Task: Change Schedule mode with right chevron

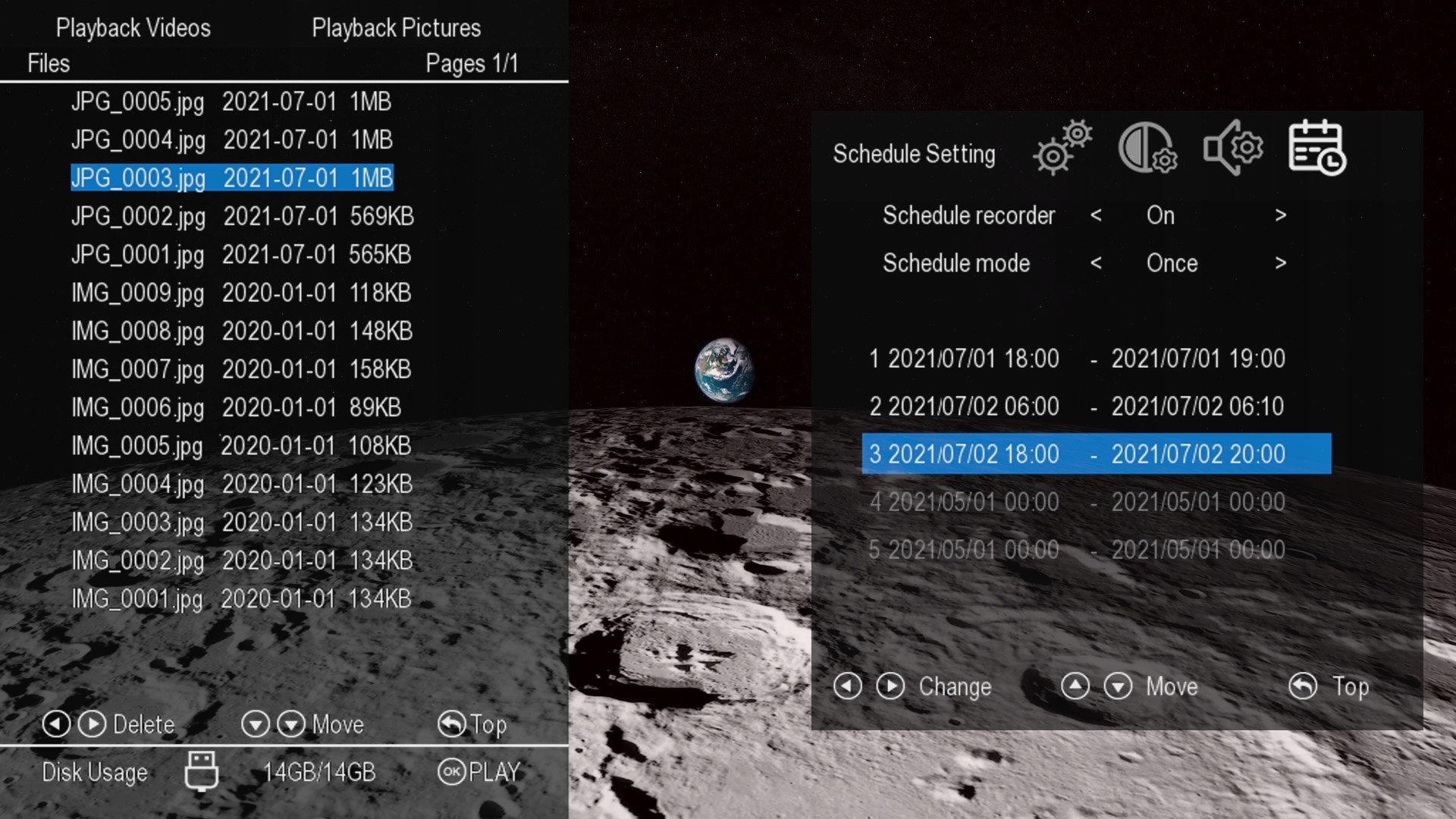Action: pos(1280,263)
